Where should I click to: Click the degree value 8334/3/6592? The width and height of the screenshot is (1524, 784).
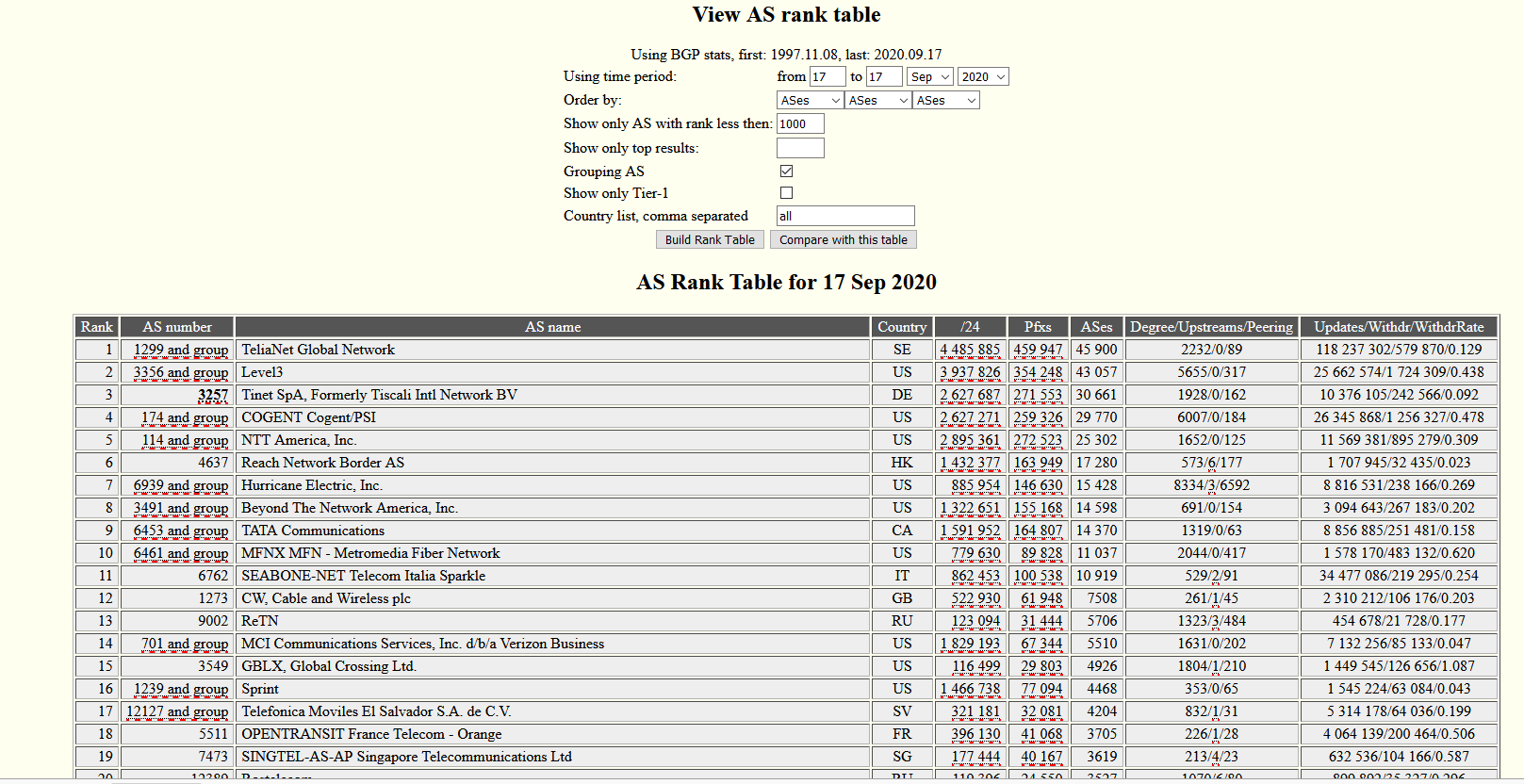pos(1211,485)
